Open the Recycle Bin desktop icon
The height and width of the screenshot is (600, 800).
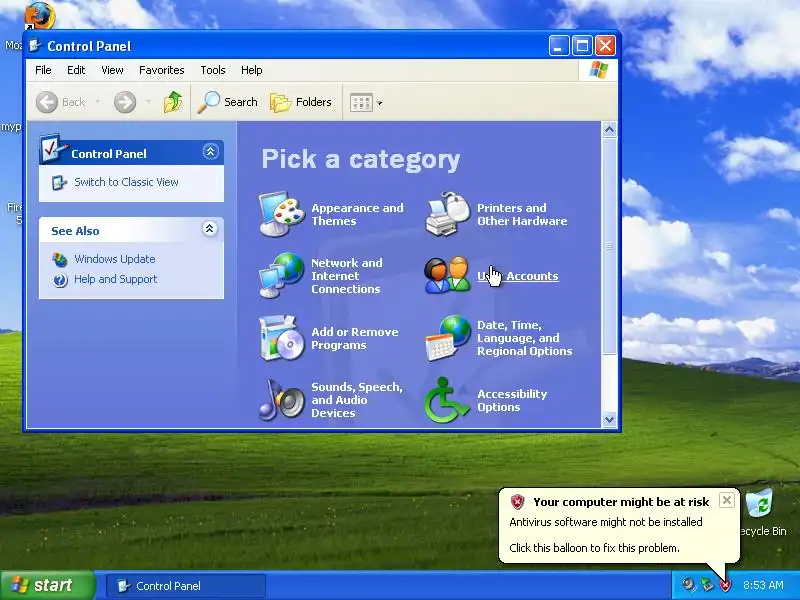click(760, 503)
